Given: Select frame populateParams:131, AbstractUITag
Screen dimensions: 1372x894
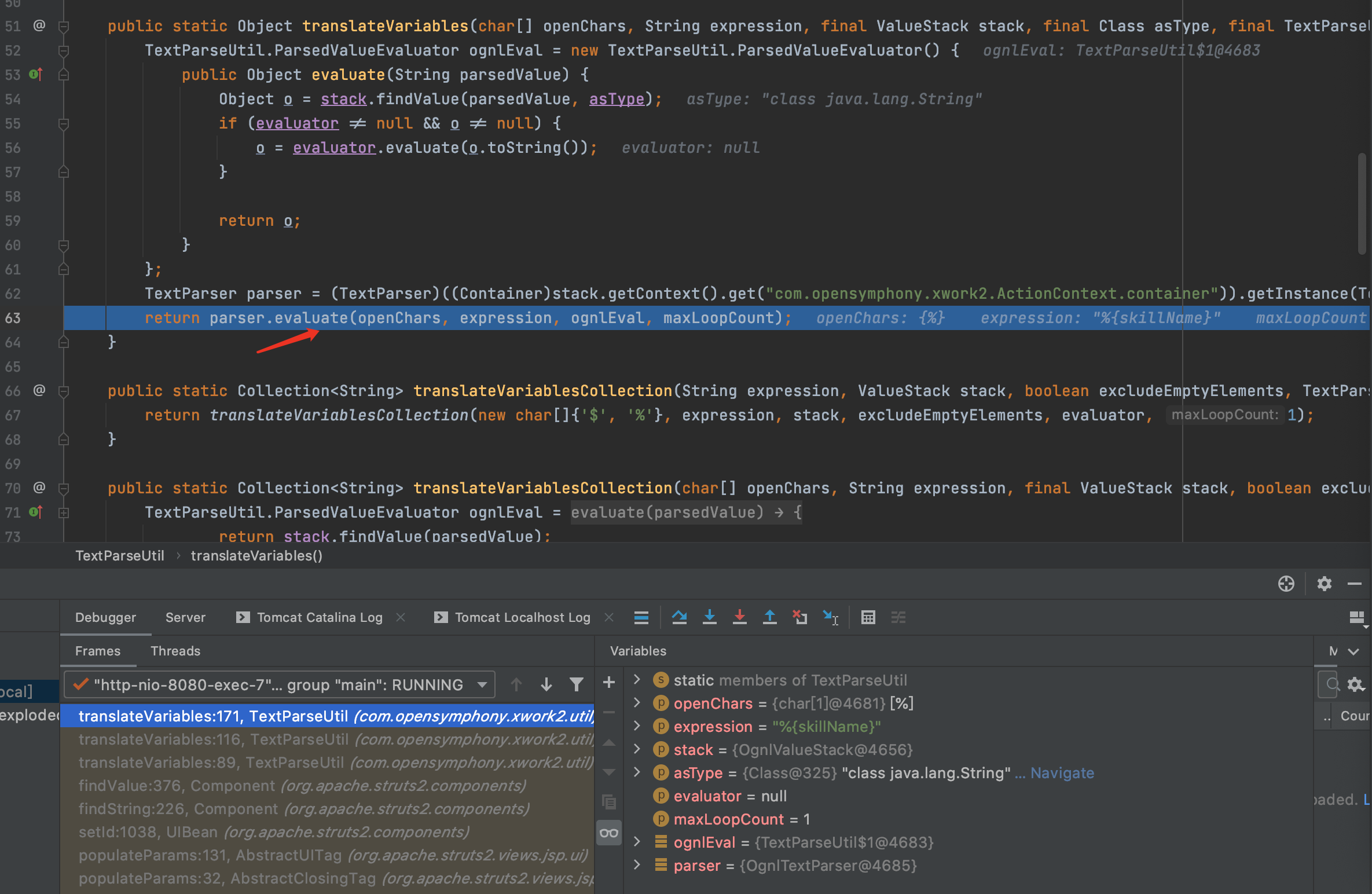Looking at the screenshot, I should click(x=328, y=855).
